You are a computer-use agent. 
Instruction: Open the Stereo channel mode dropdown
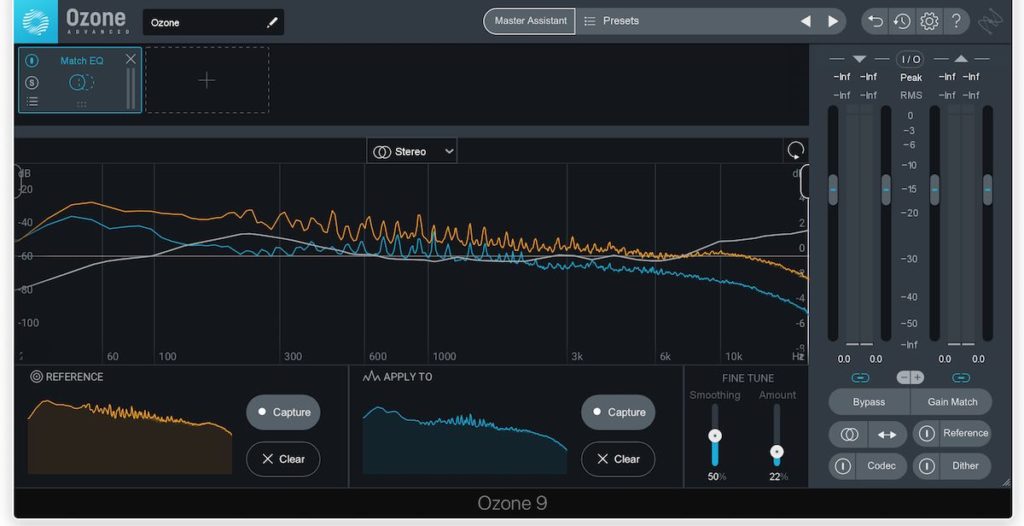tap(411, 152)
